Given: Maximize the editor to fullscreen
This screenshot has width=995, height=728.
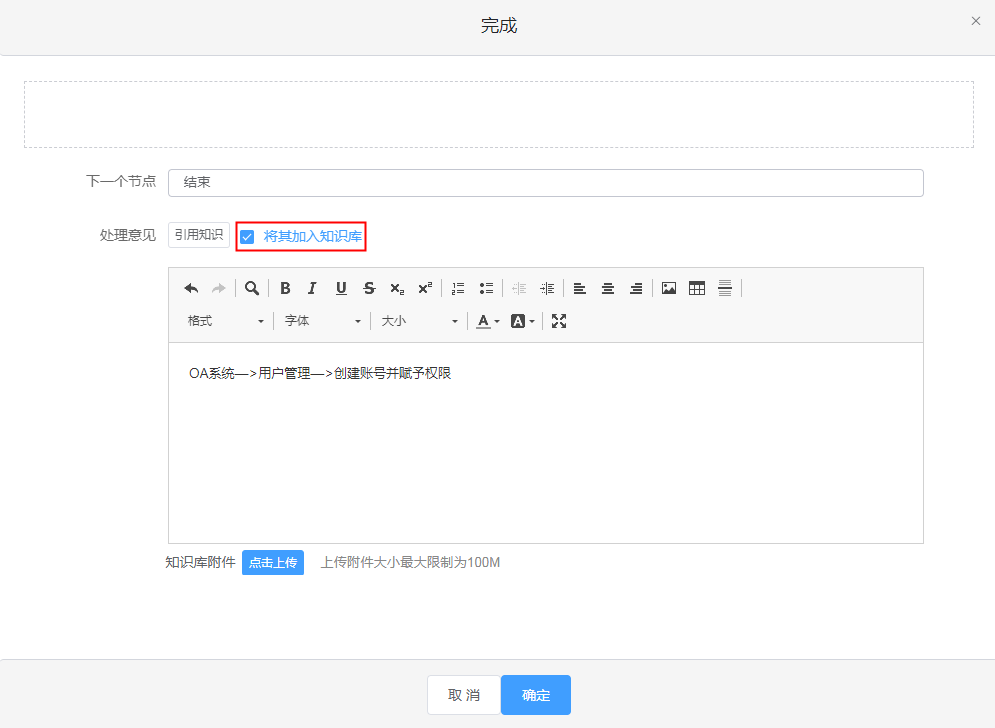Looking at the screenshot, I should coord(559,321).
